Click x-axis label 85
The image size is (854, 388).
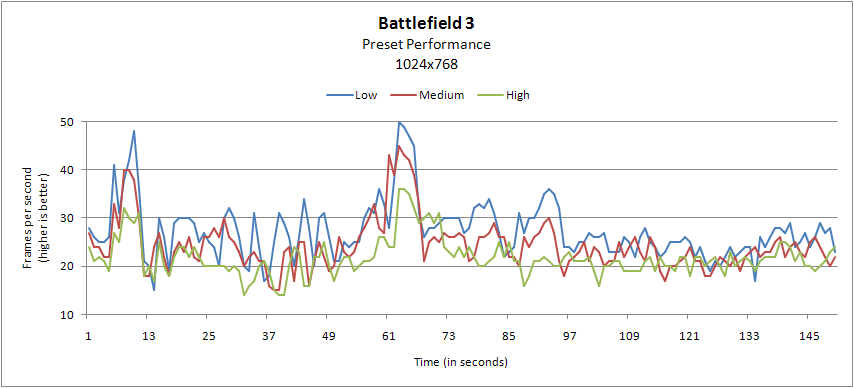(509, 337)
